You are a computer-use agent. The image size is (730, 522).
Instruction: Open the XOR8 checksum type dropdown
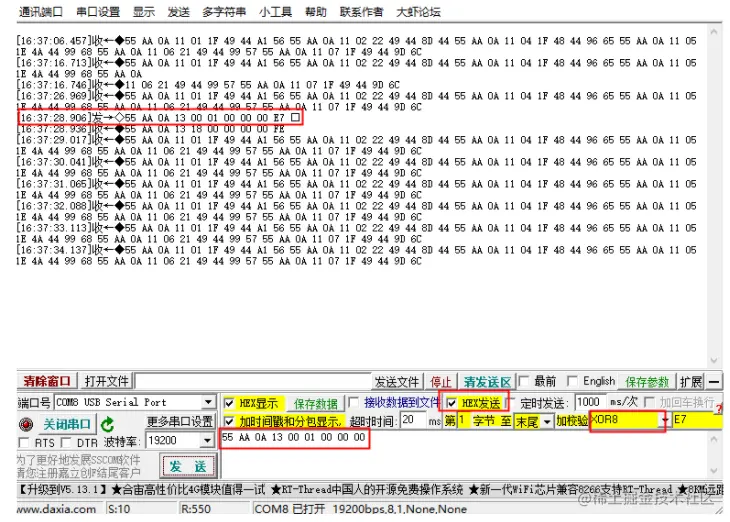[664, 420]
